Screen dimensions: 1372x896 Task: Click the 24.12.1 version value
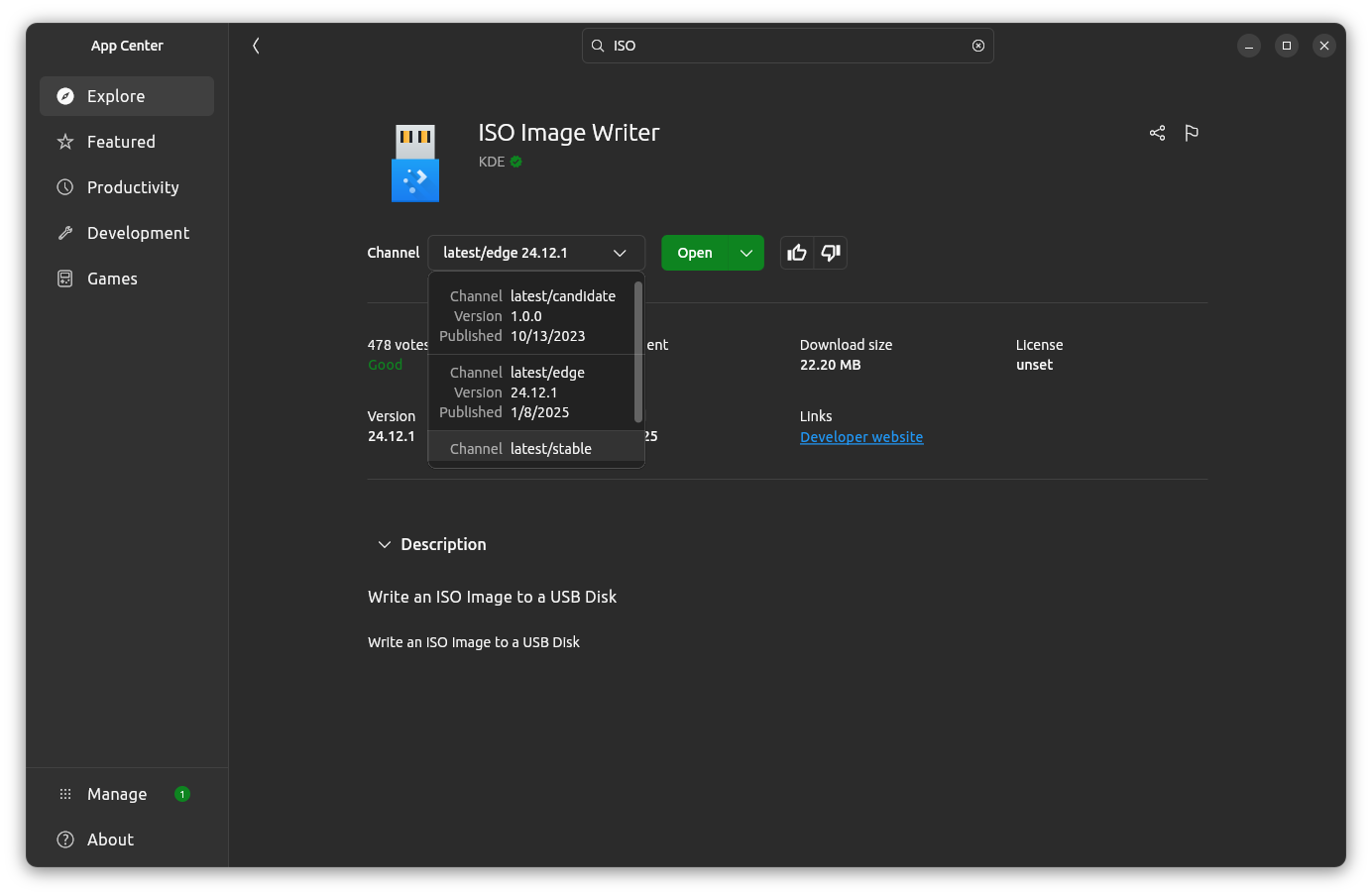(392, 436)
